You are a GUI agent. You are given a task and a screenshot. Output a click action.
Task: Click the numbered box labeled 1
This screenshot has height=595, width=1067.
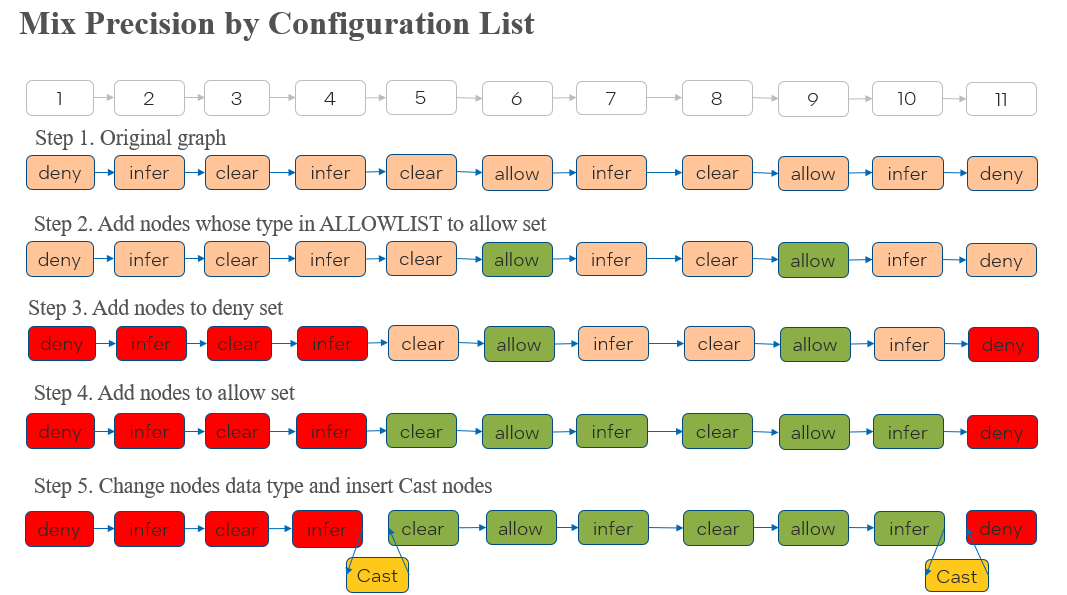coord(59,98)
